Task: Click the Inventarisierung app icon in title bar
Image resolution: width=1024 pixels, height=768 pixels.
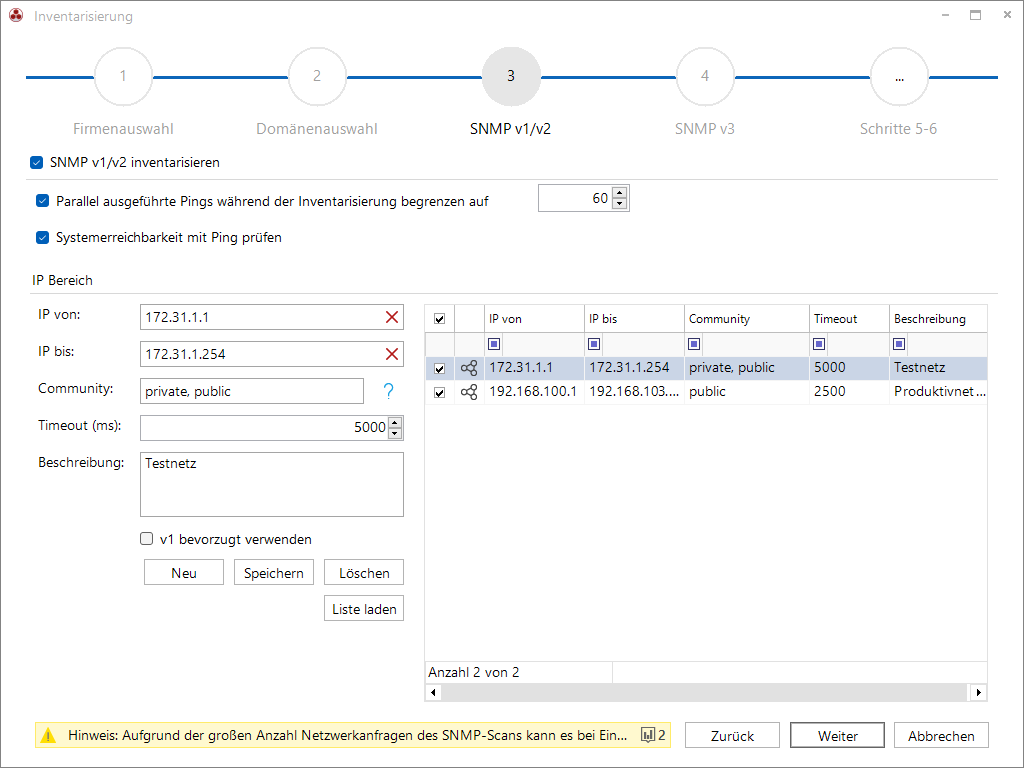Action: (16, 16)
